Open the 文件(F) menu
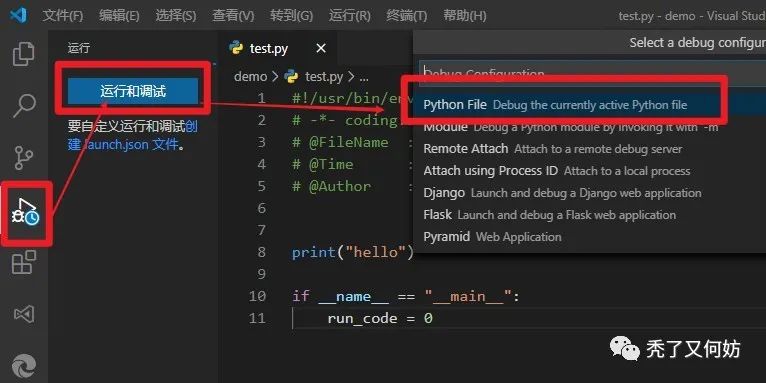 pyautogui.click(x=63, y=16)
